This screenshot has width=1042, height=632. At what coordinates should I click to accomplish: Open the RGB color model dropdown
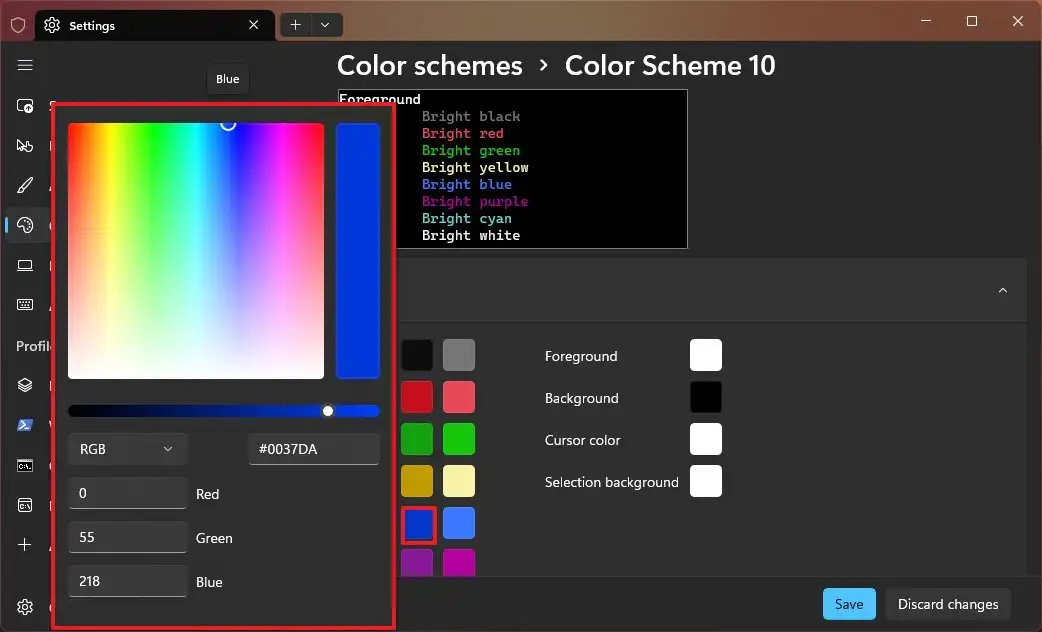(127, 449)
